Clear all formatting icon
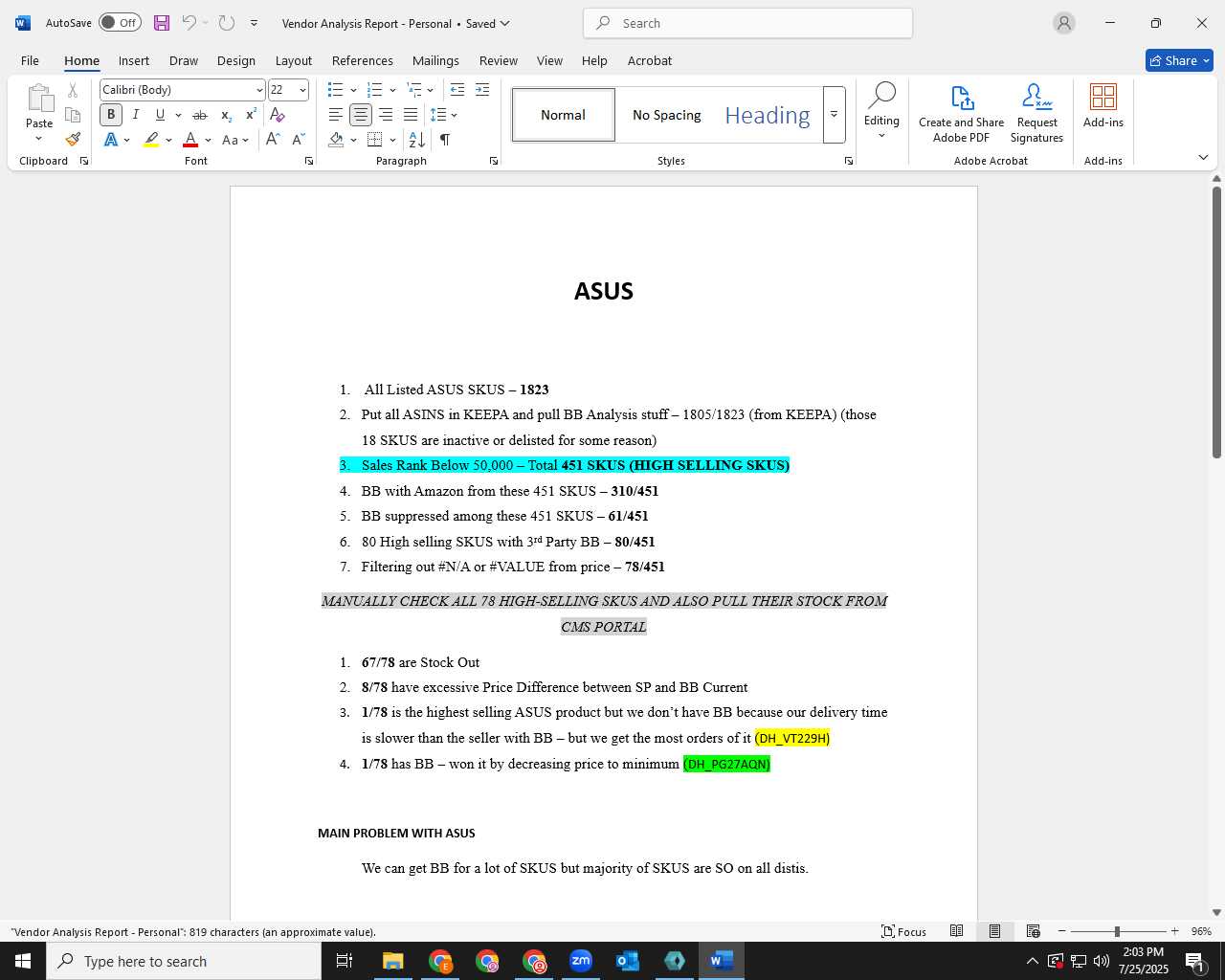This screenshot has height=980, width=1225. (278, 115)
